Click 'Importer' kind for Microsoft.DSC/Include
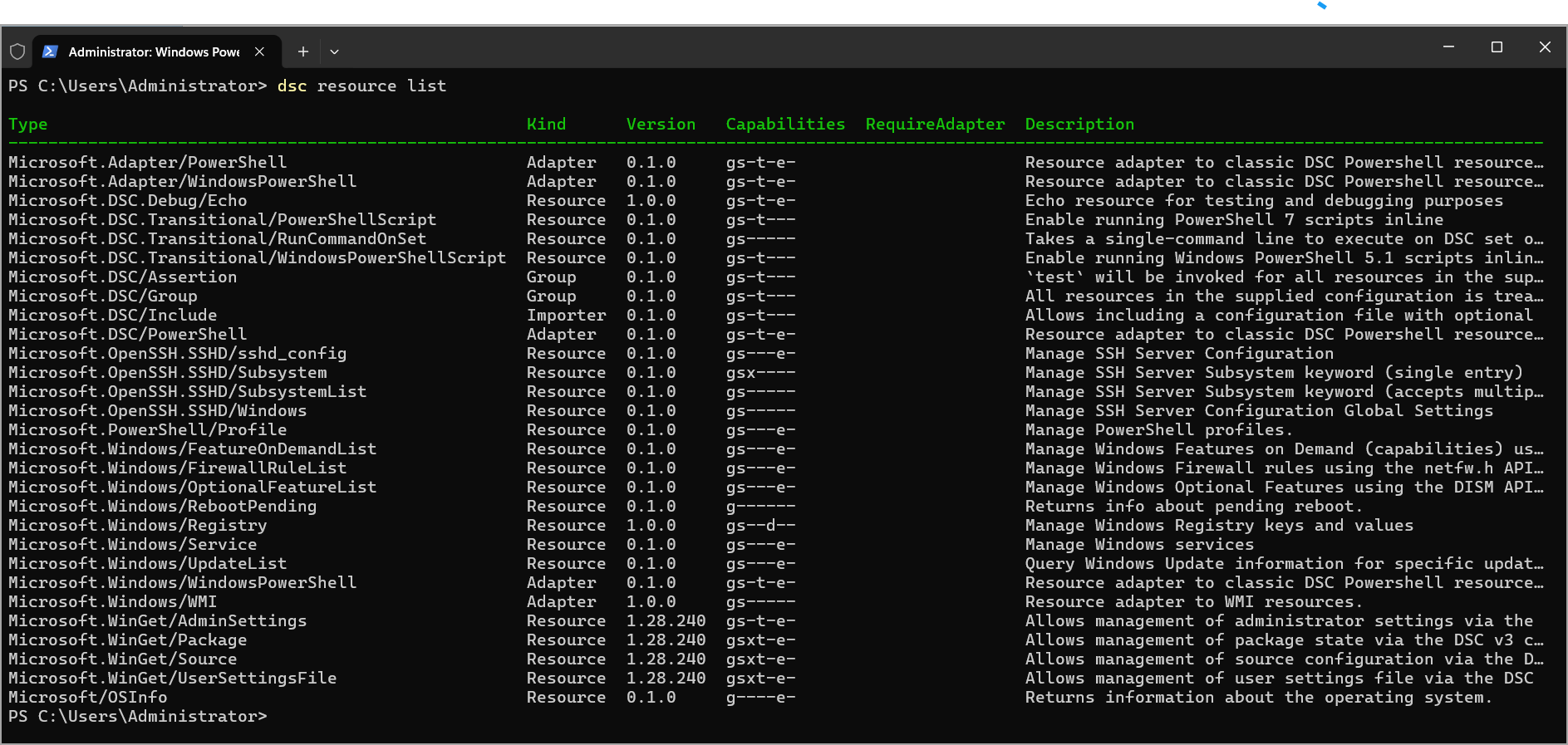The width and height of the screenshot is (1568, 745). [566, 316]
